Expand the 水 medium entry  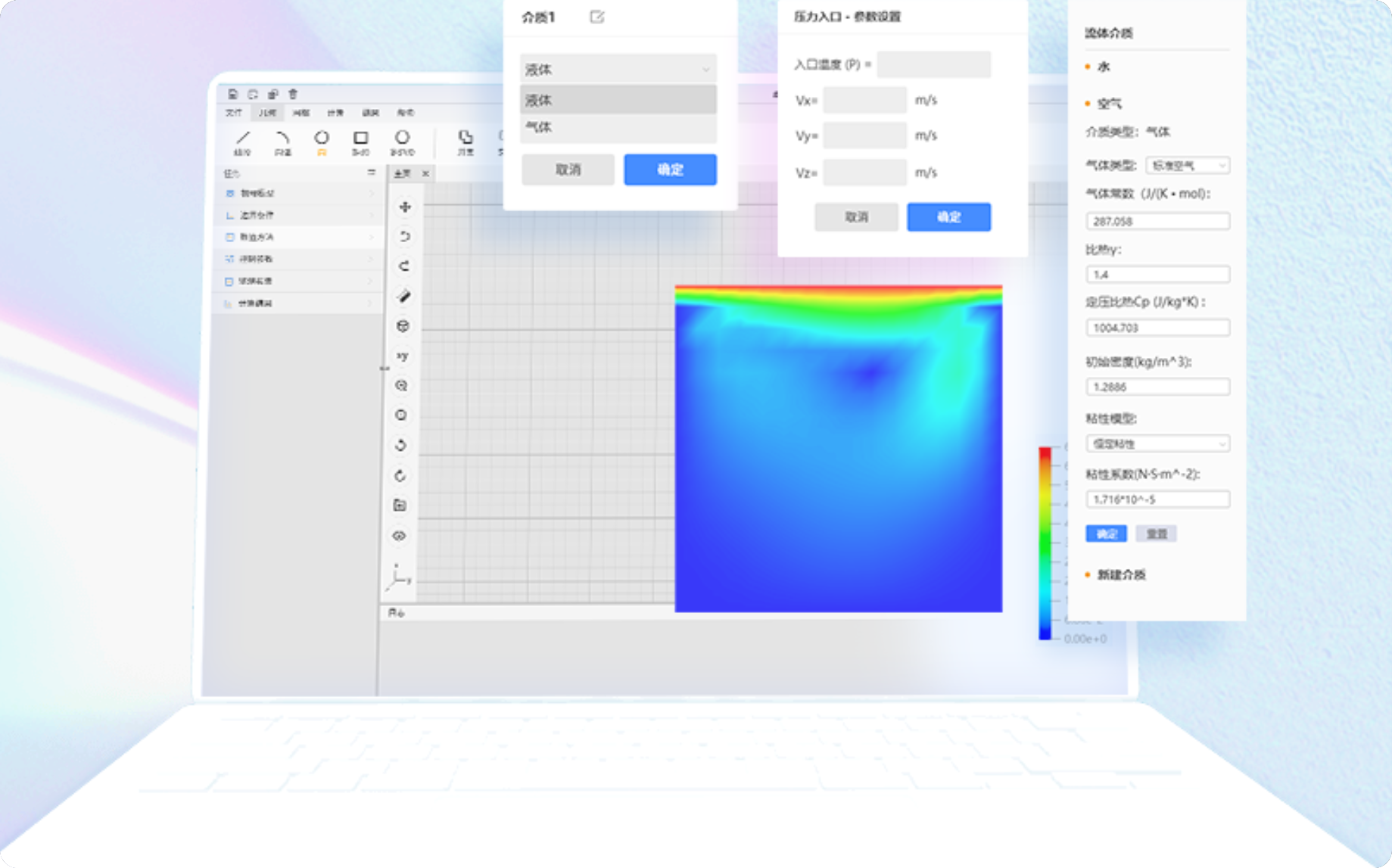pos(1104,67)
